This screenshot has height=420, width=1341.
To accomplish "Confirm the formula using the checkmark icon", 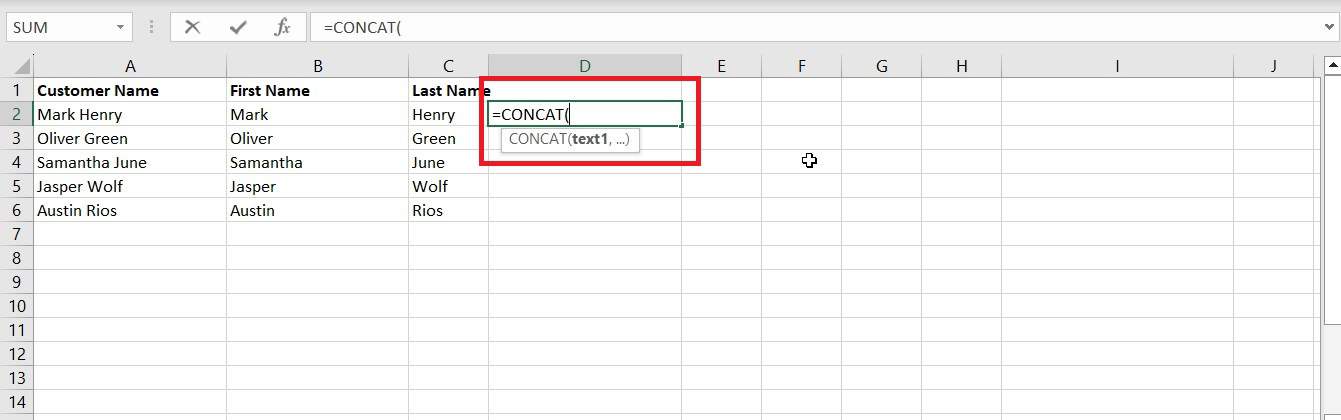I will (x=237, y=27).
